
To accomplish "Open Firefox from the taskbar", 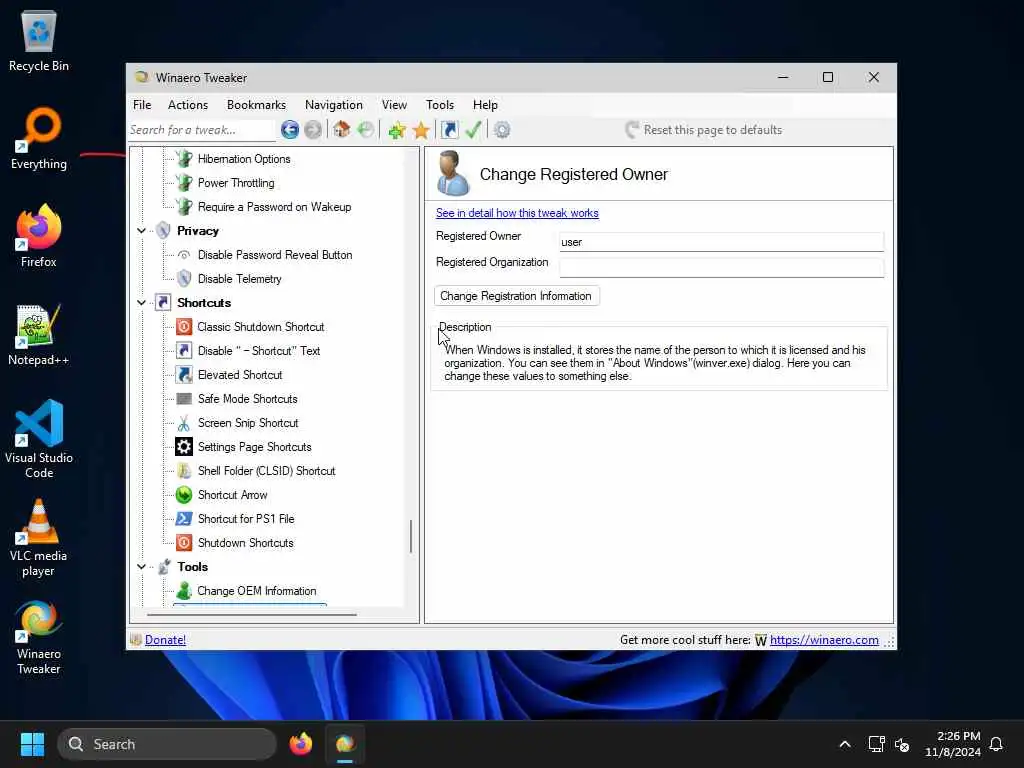I will pyautogui.click(x=300, y=744).
